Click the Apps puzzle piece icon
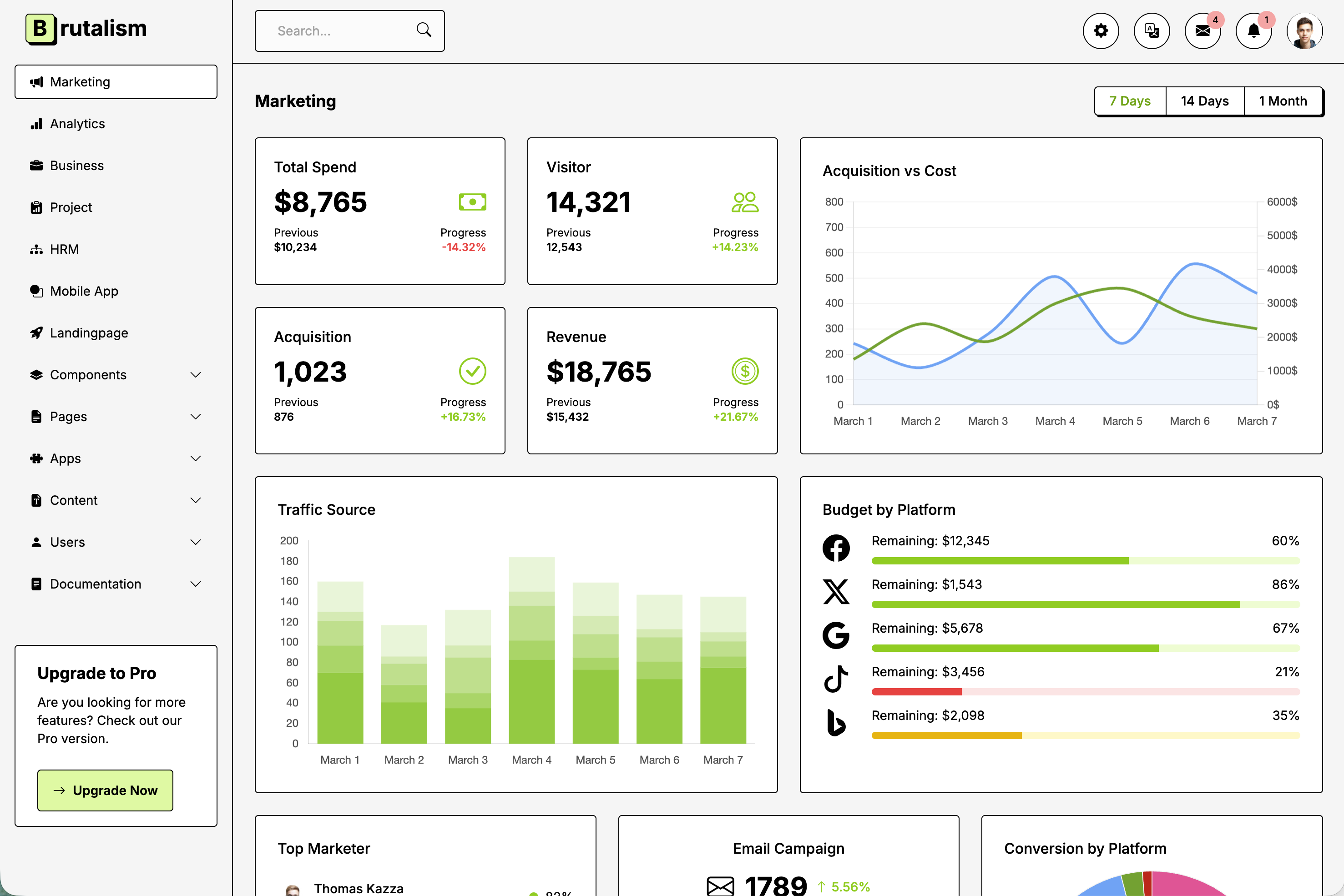The image size is (1344, 896). (x=36, y=459)
